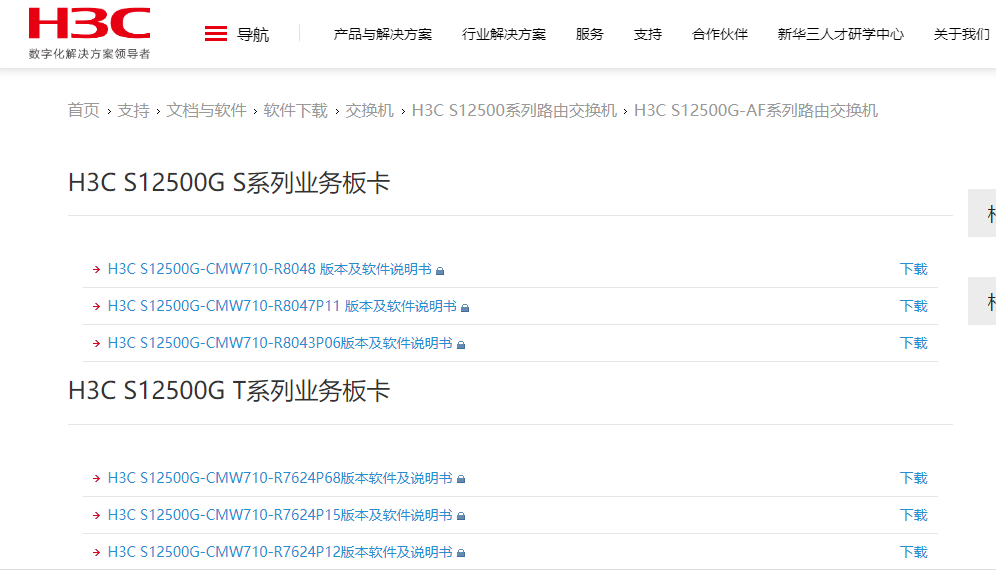Click lock icon beside R8048 entry

pos(440,271)
